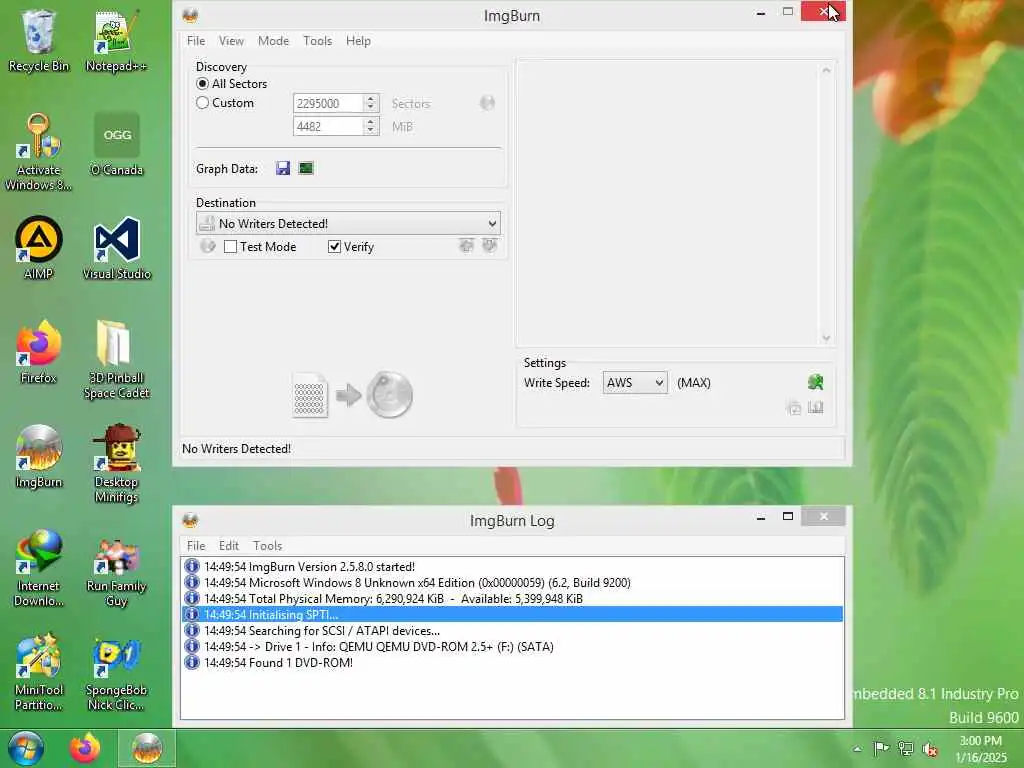Maximize the ImgBurn Log window

coord(788,517)
